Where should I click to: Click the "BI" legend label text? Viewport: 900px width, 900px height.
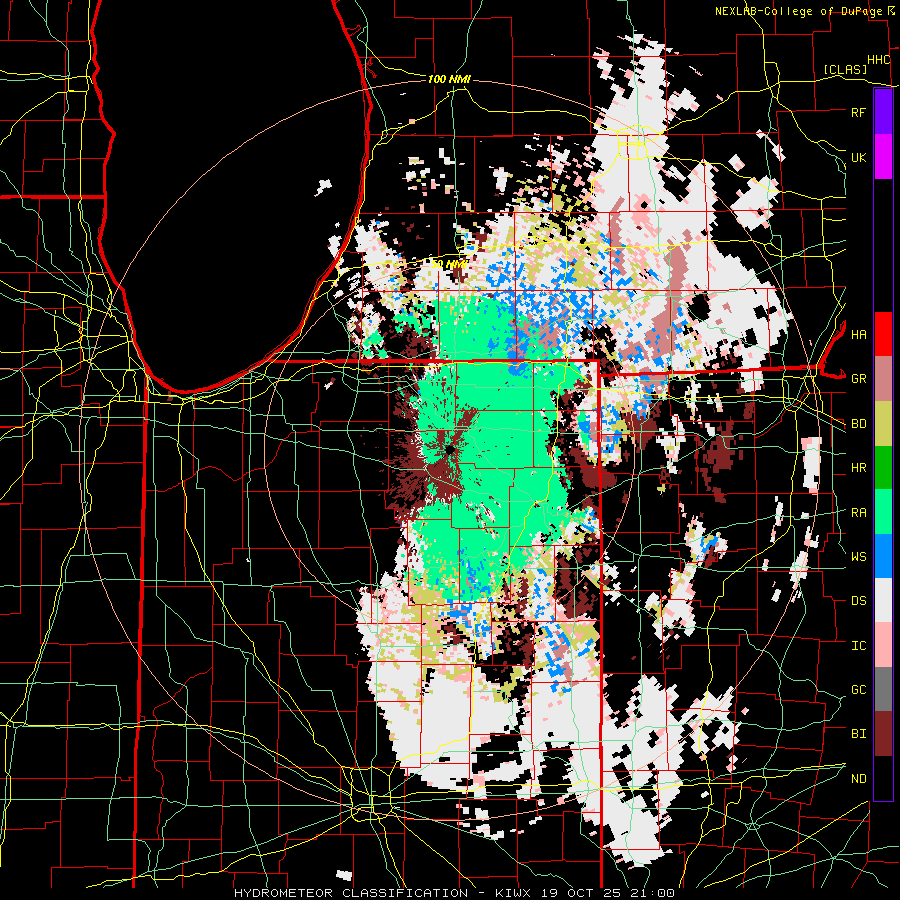coord(858,734)
